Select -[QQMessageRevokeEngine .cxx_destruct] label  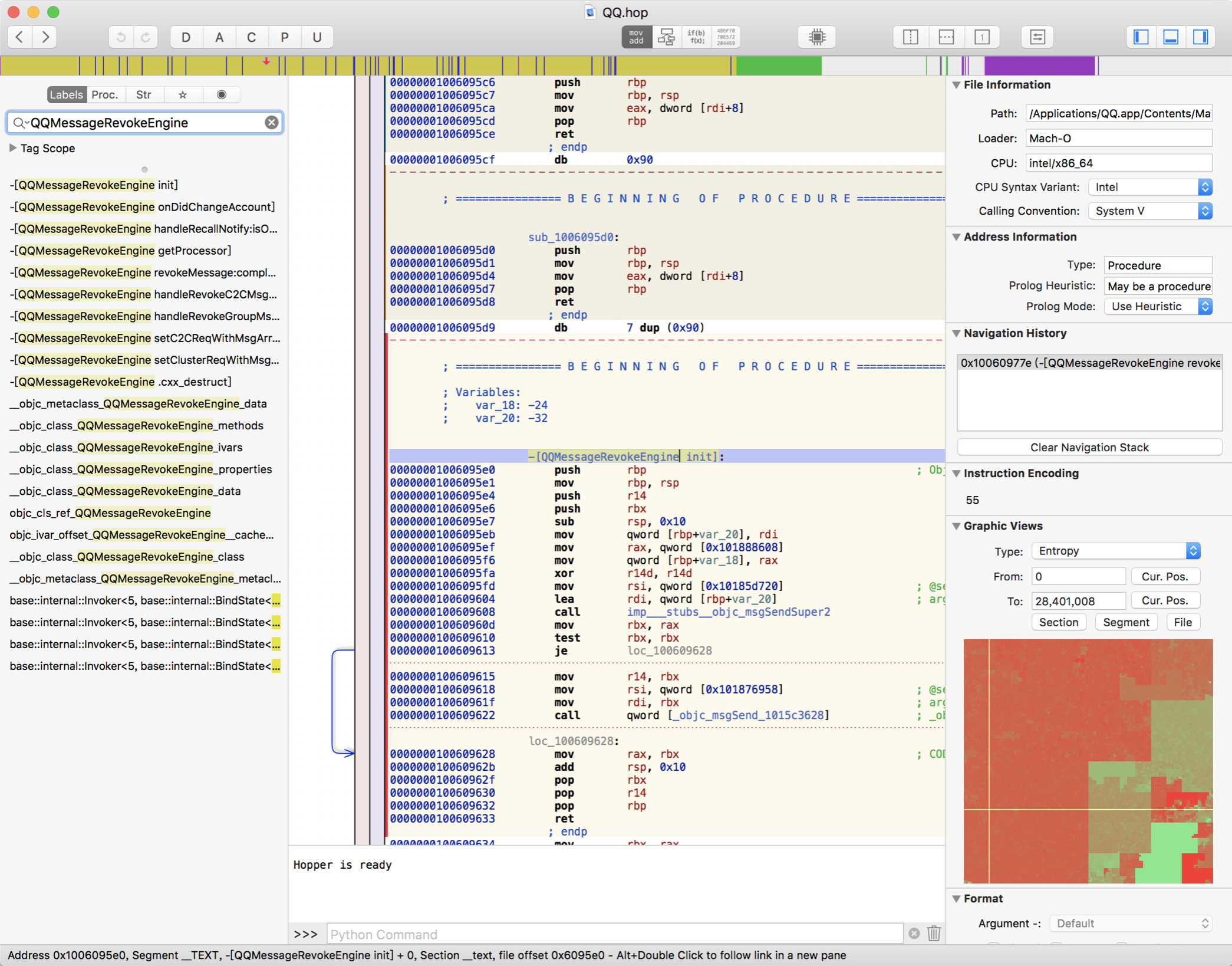[120, 382]
